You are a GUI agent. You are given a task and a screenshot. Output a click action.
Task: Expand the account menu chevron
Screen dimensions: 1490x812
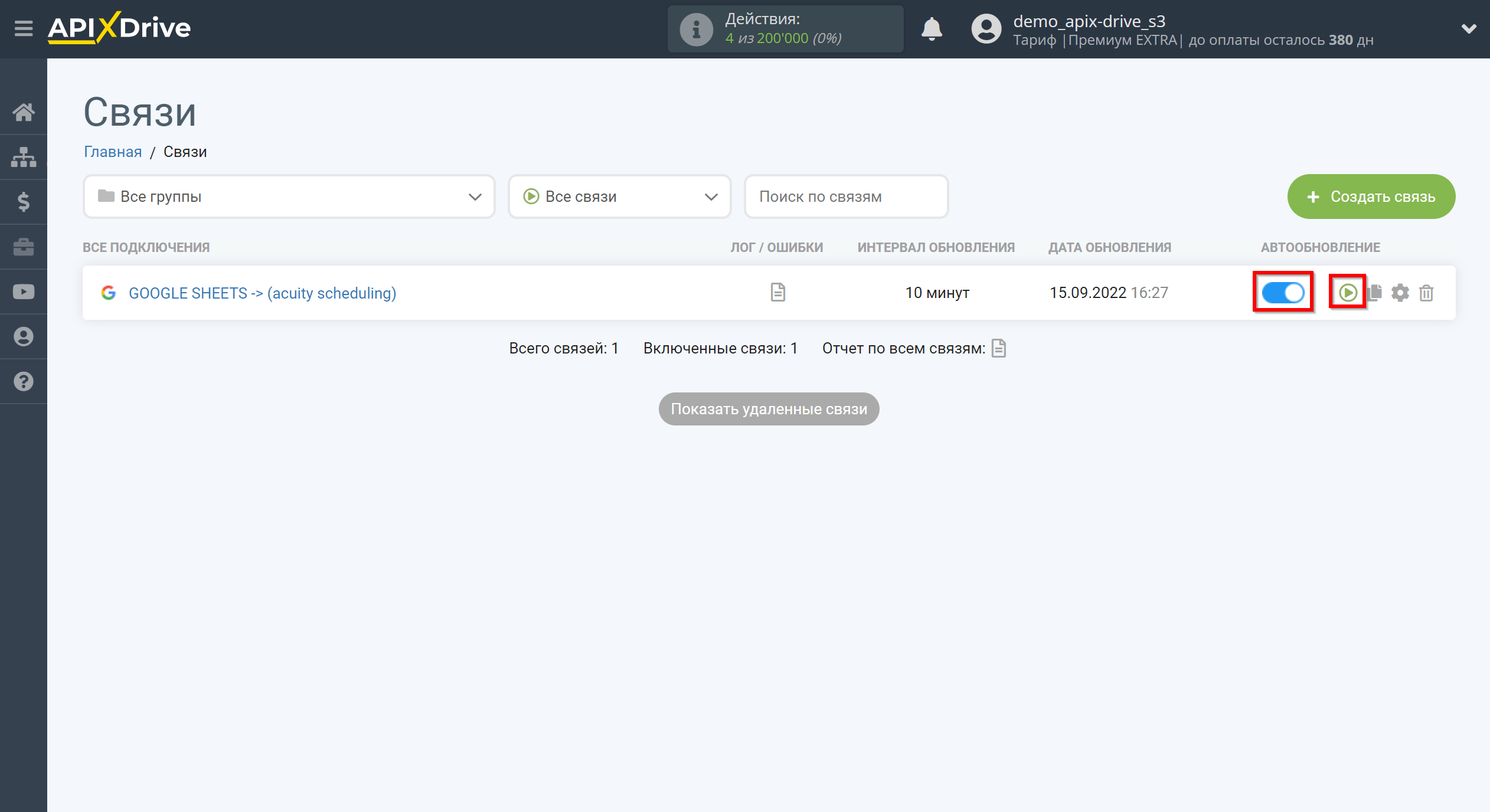[1469, 28]
